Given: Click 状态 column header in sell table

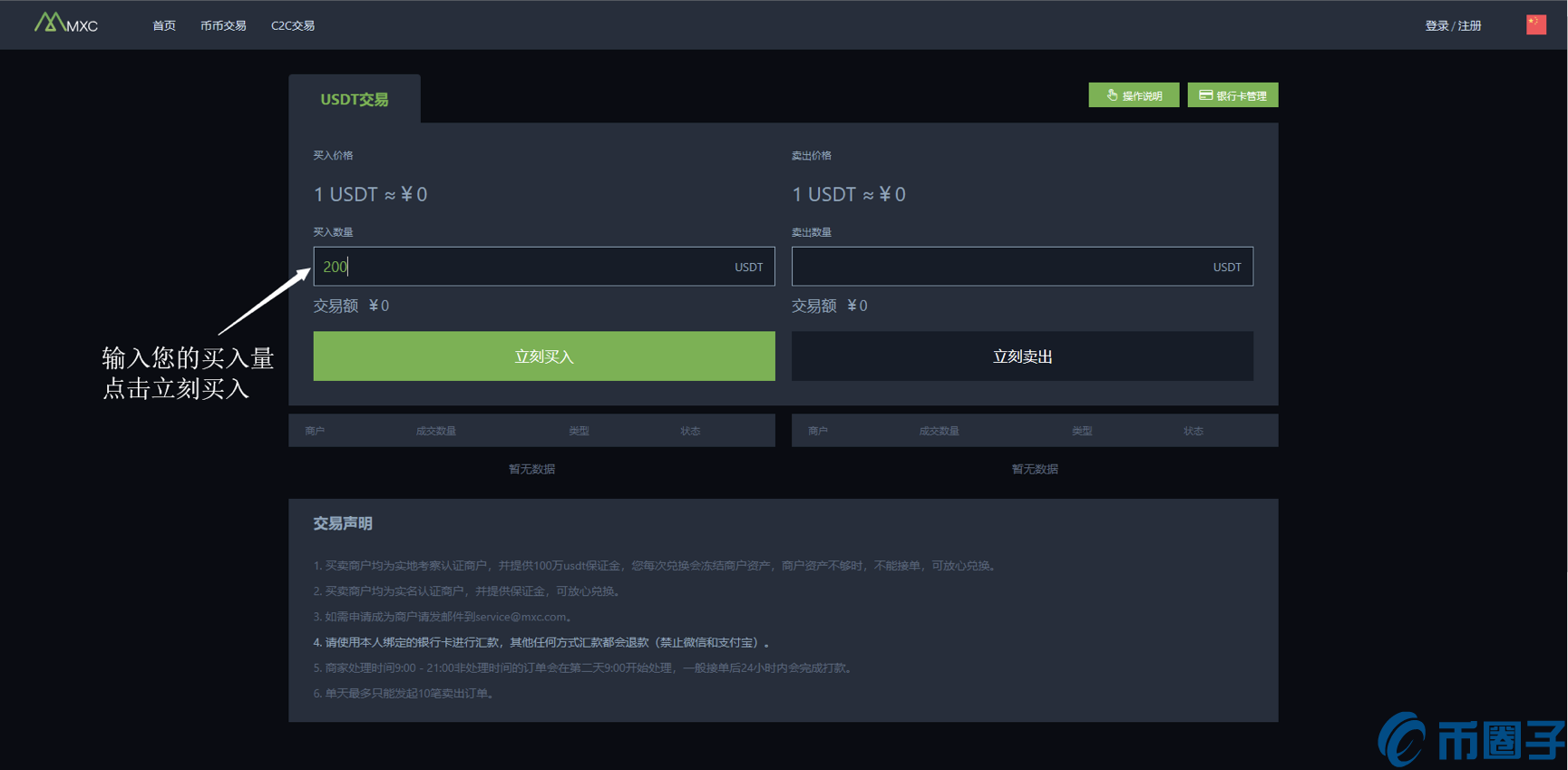Looking at the screenshot, I should click(x=1193, y=431).
